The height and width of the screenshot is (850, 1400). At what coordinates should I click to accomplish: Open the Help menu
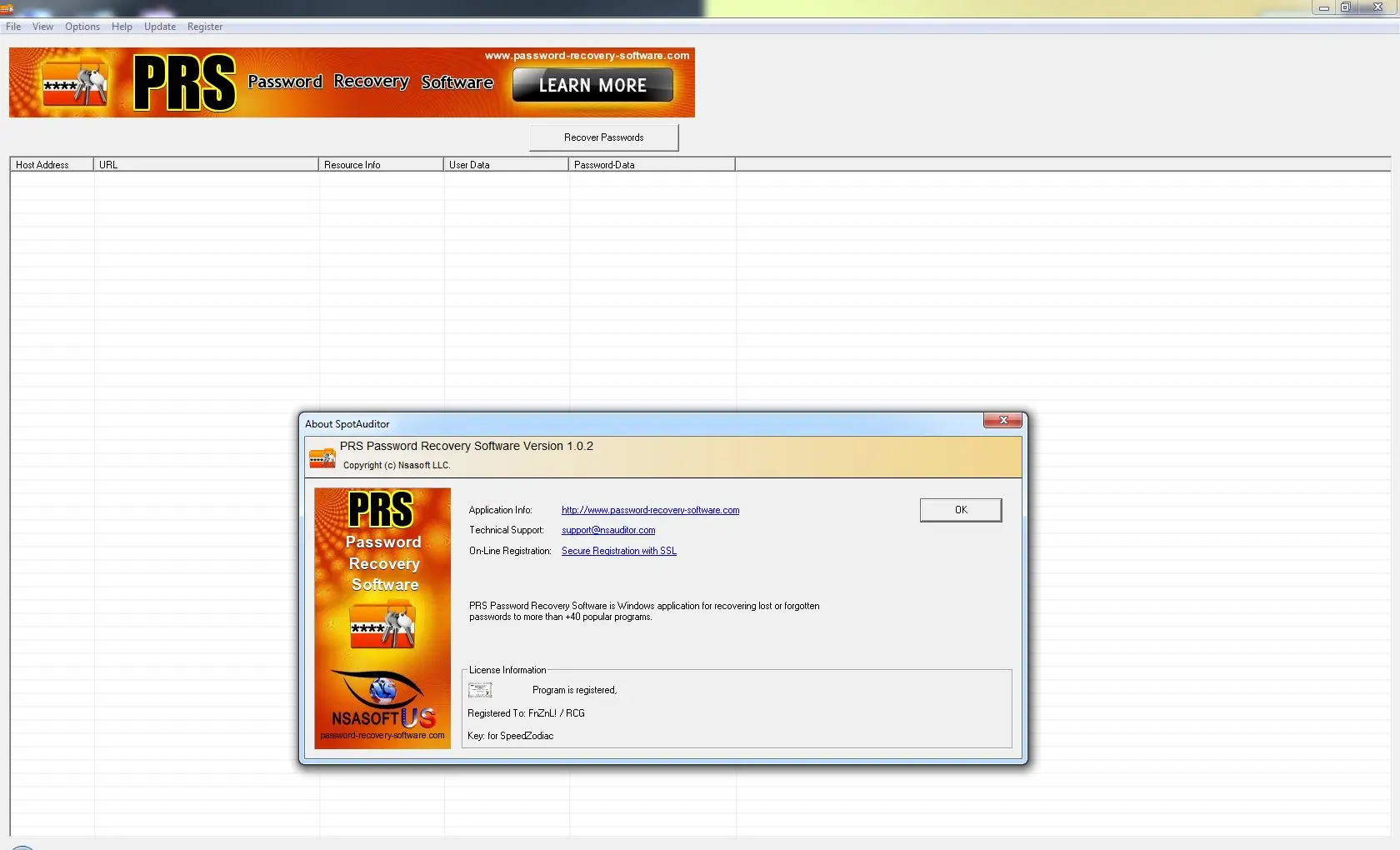pyautogui.click(x=122, y=27)
